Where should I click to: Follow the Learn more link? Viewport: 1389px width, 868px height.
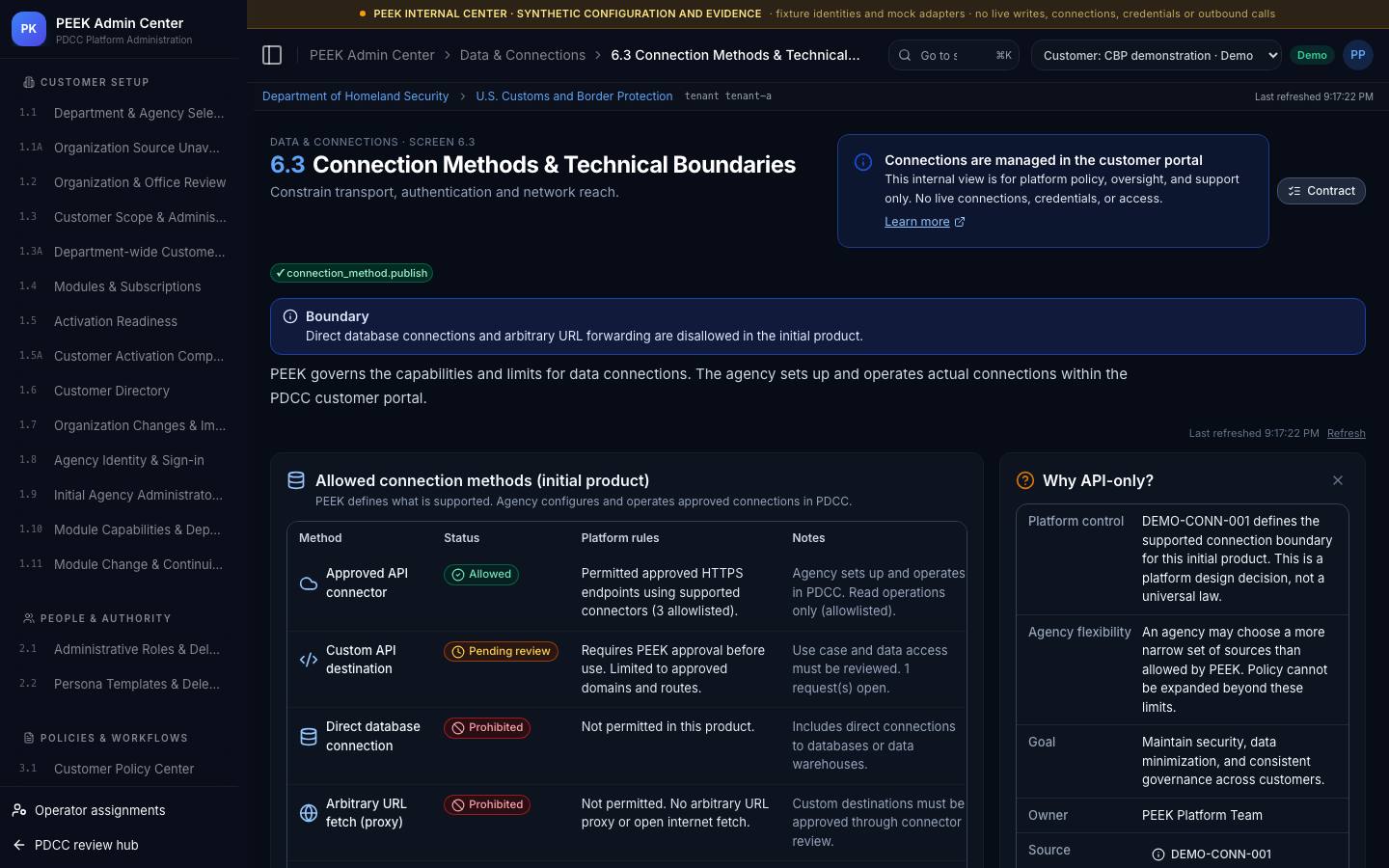click(924, 222)
